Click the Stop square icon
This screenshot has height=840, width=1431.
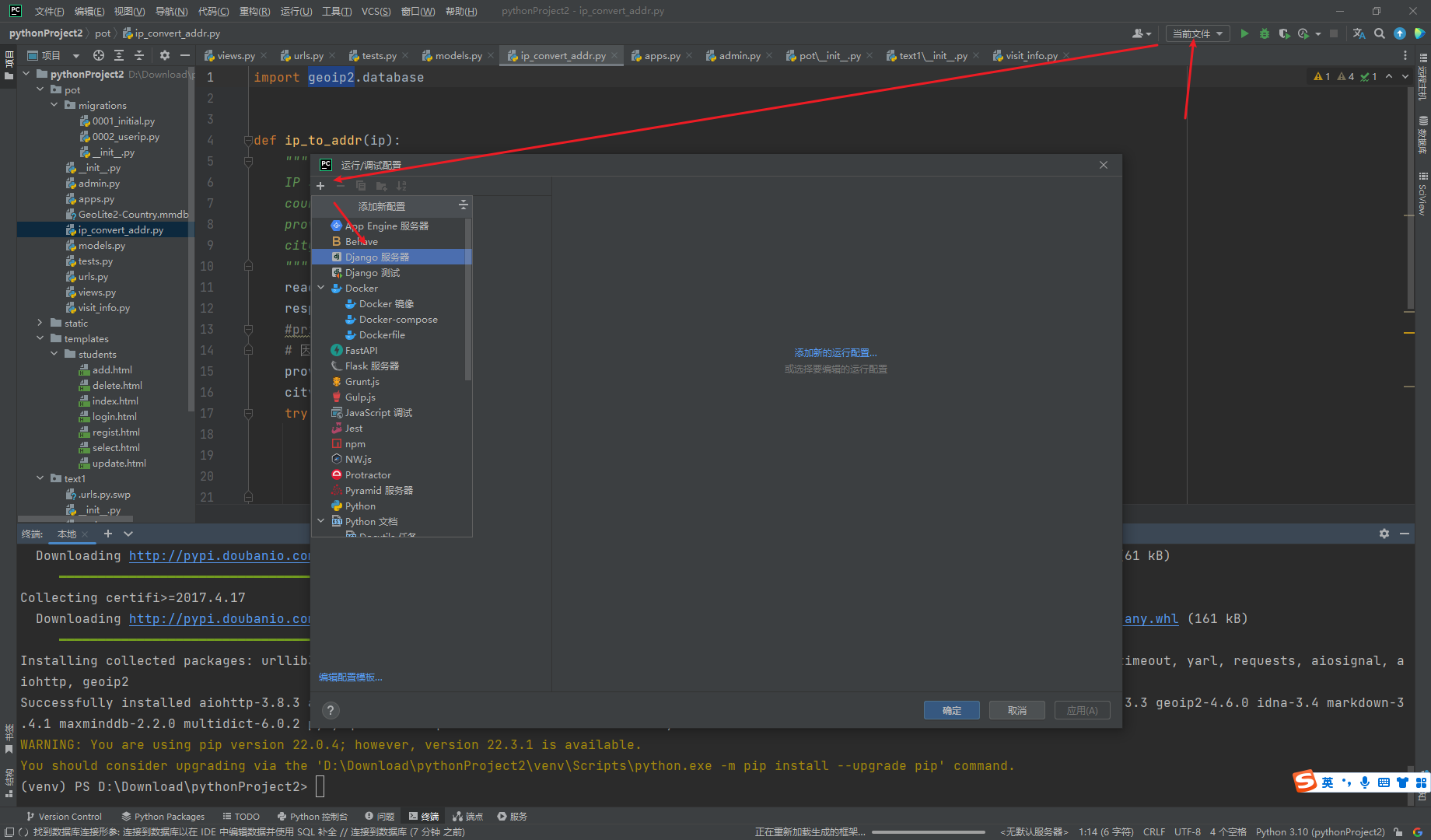click(1334, 33)
